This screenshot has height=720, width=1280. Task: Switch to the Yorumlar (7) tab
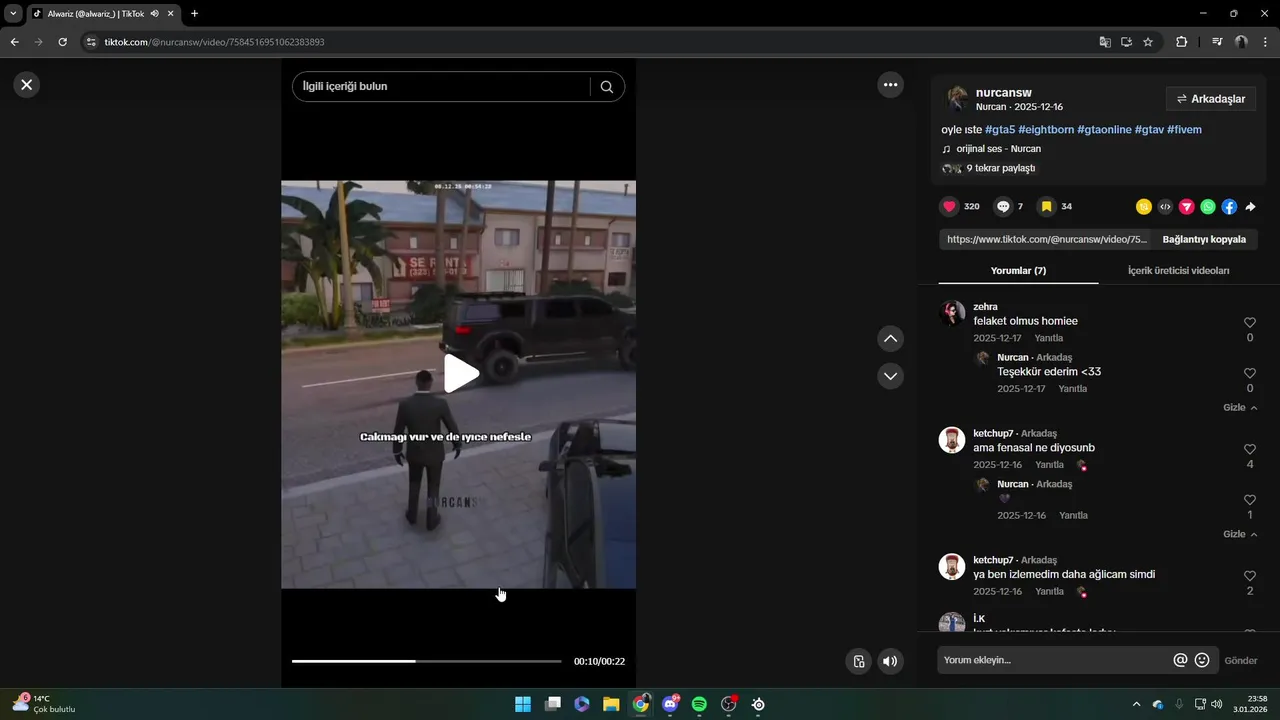1018,271
